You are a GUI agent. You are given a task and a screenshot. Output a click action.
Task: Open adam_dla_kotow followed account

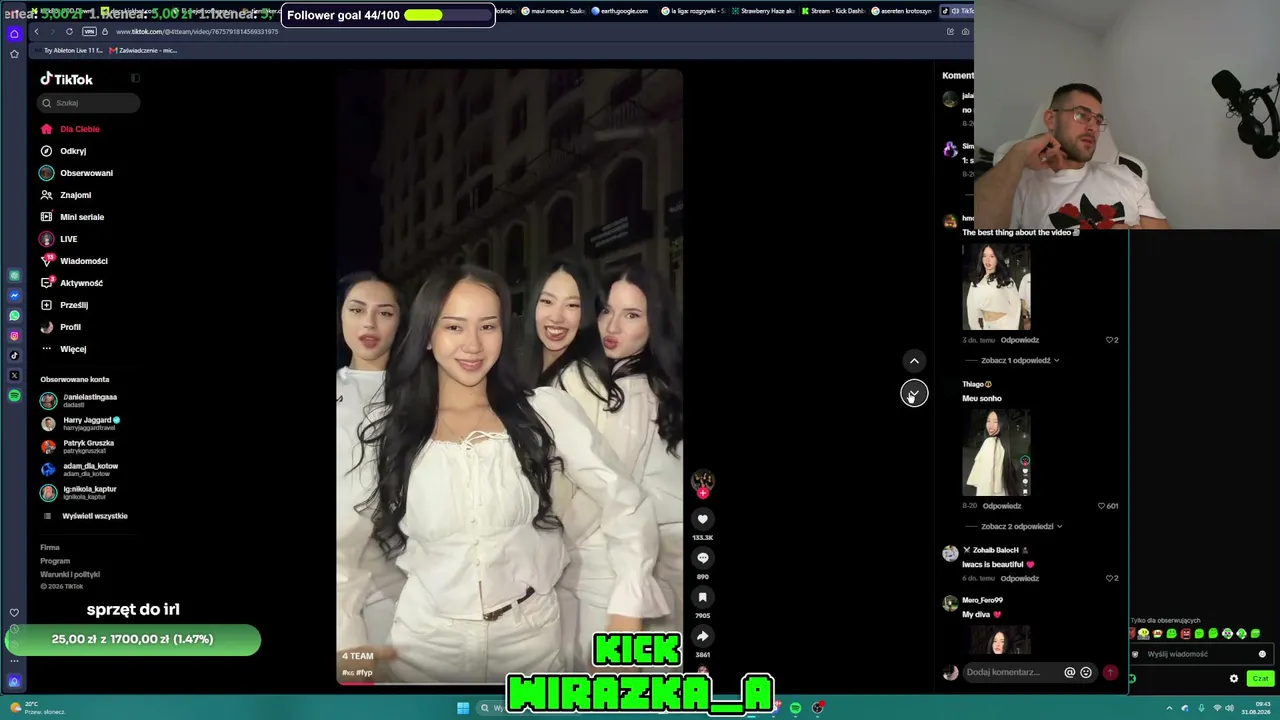[79, 469]
